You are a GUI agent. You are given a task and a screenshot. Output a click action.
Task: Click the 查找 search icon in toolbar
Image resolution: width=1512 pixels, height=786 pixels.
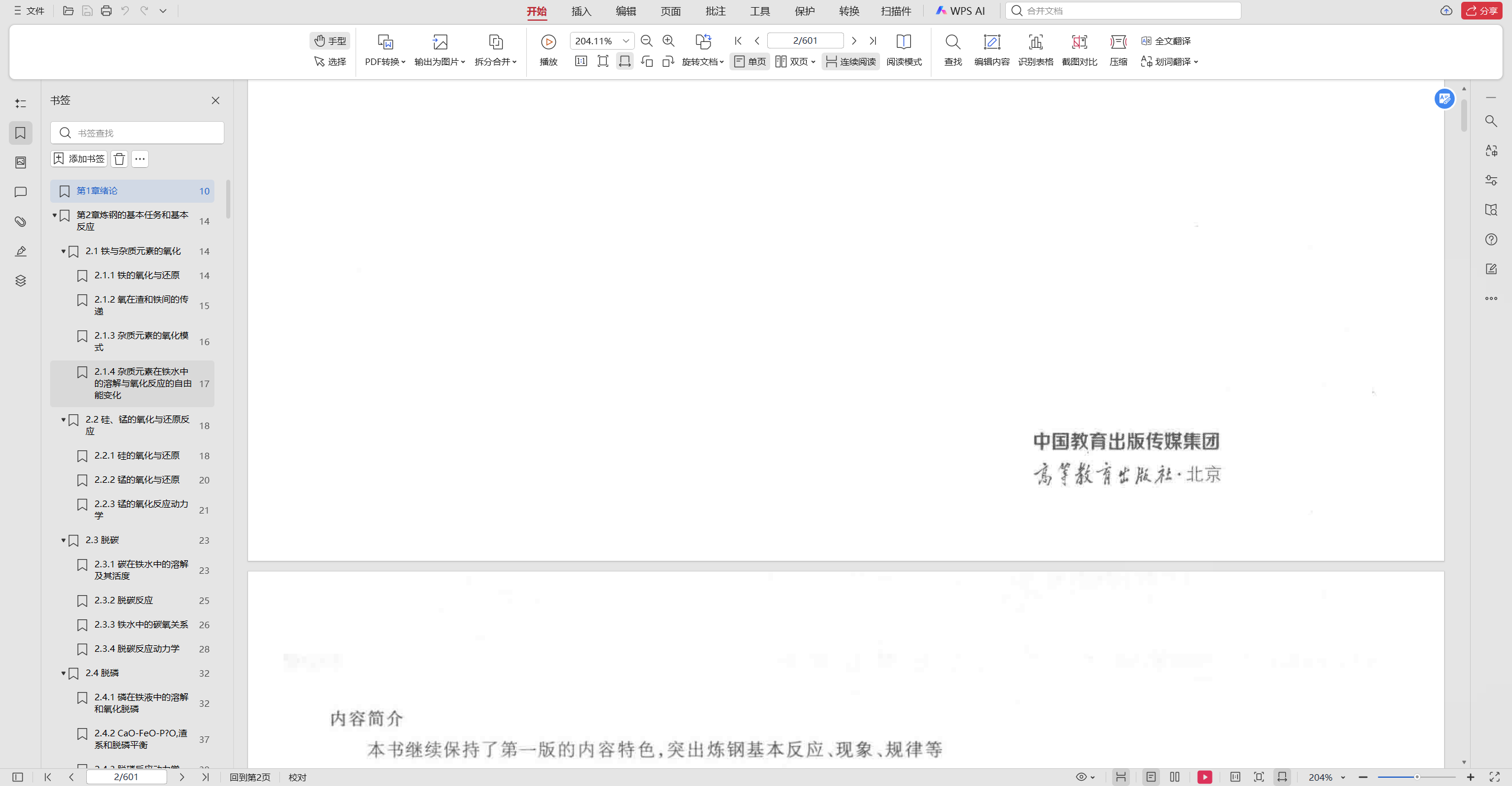pos(953,42)
